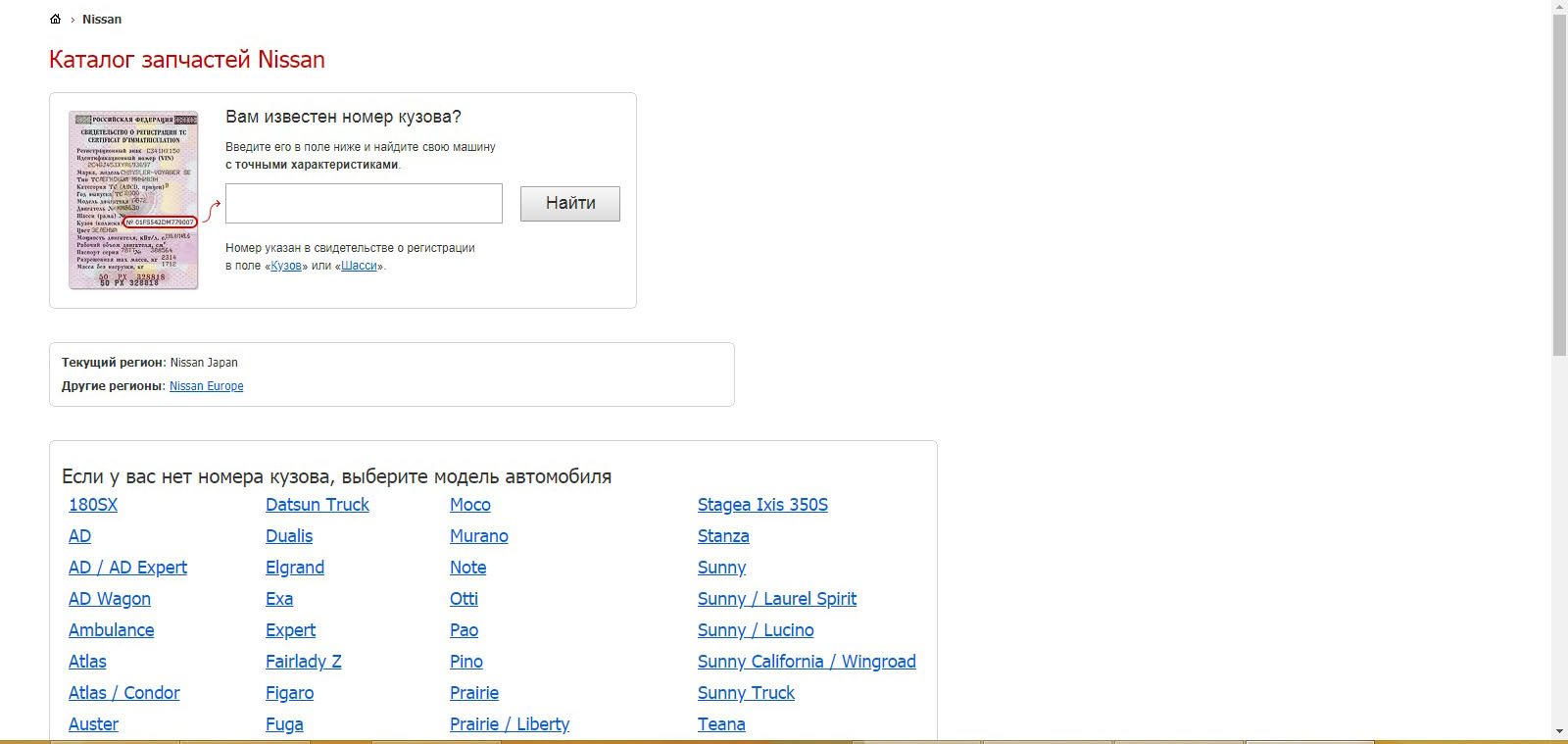The image size is (1568, 744).
Task: Open the 180SX model catalog
Action: pyautogui.click(x=93, y=505)
